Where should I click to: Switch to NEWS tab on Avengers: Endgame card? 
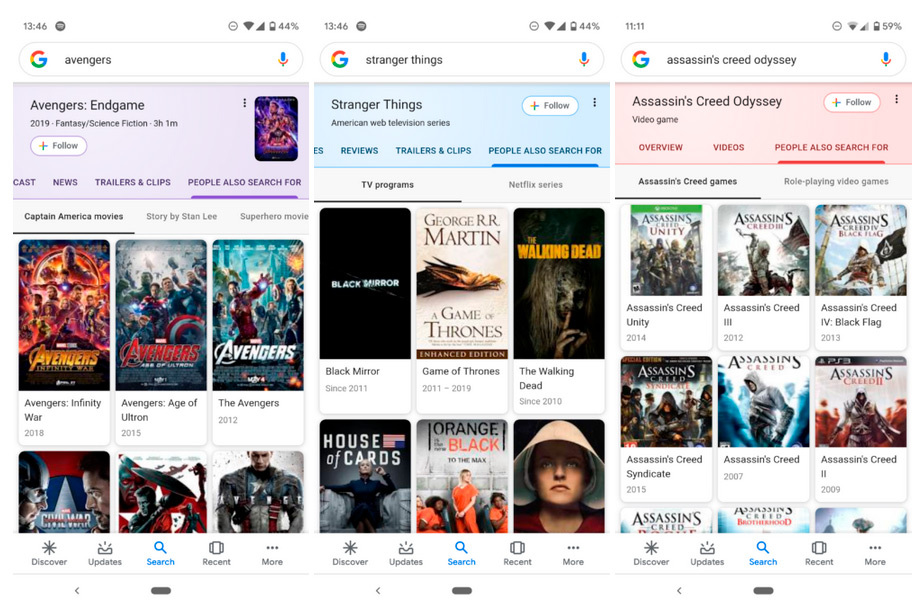(65, 182)
